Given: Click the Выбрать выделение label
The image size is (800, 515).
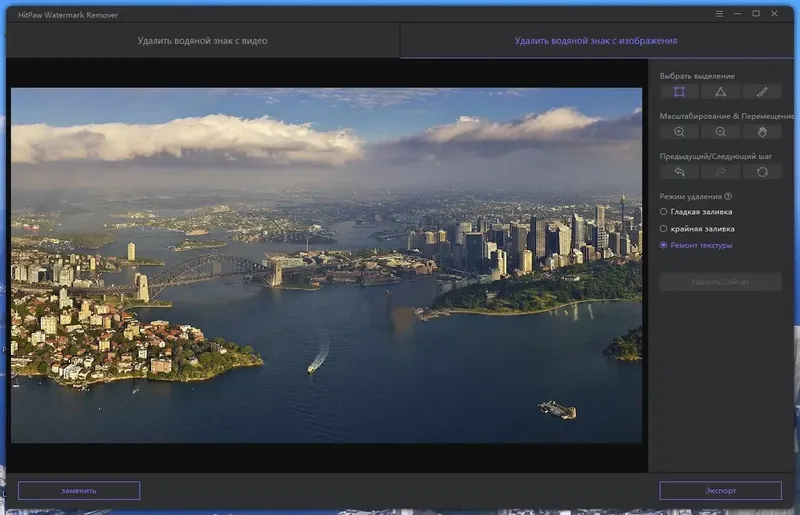Looking at the screenshot, I should [x=697, y=76].
